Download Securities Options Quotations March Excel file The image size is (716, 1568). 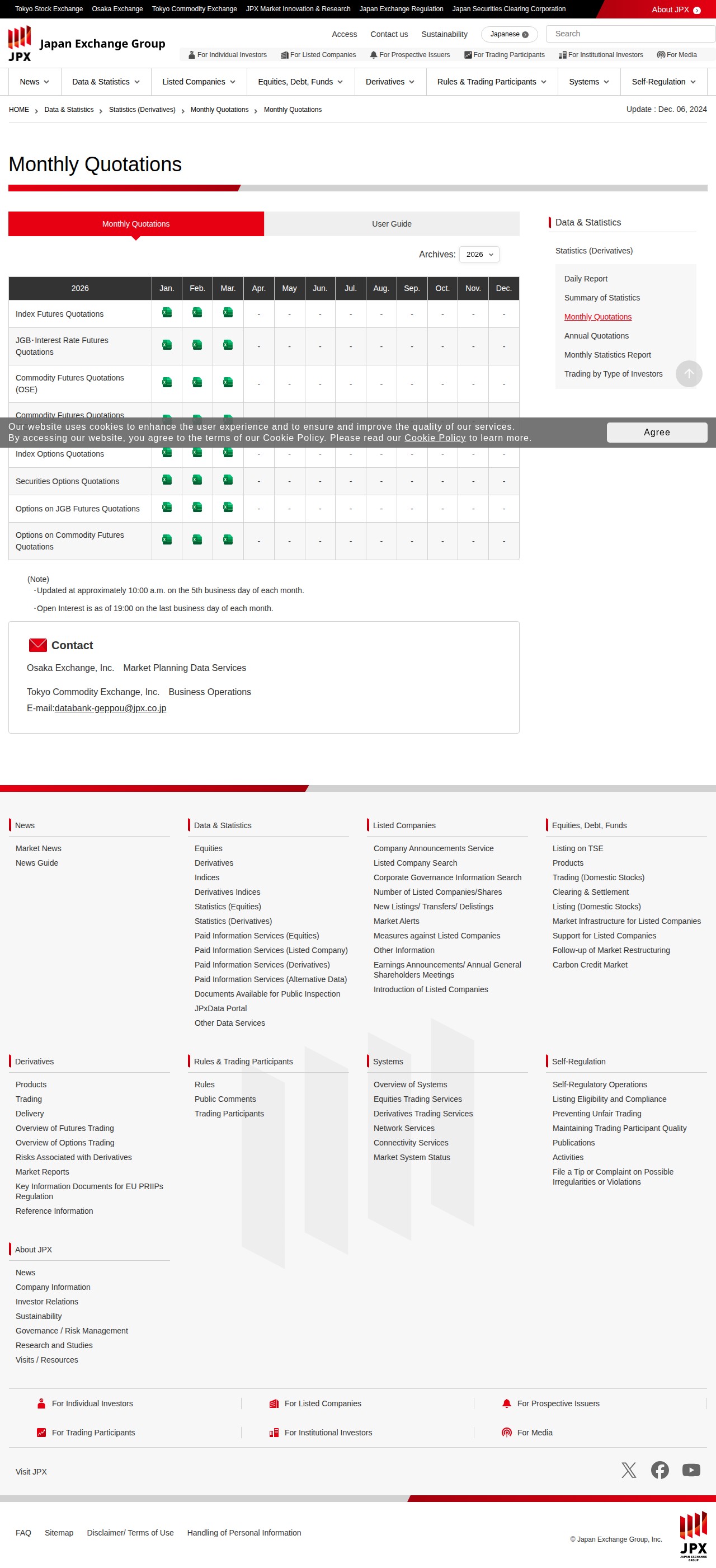228,480
